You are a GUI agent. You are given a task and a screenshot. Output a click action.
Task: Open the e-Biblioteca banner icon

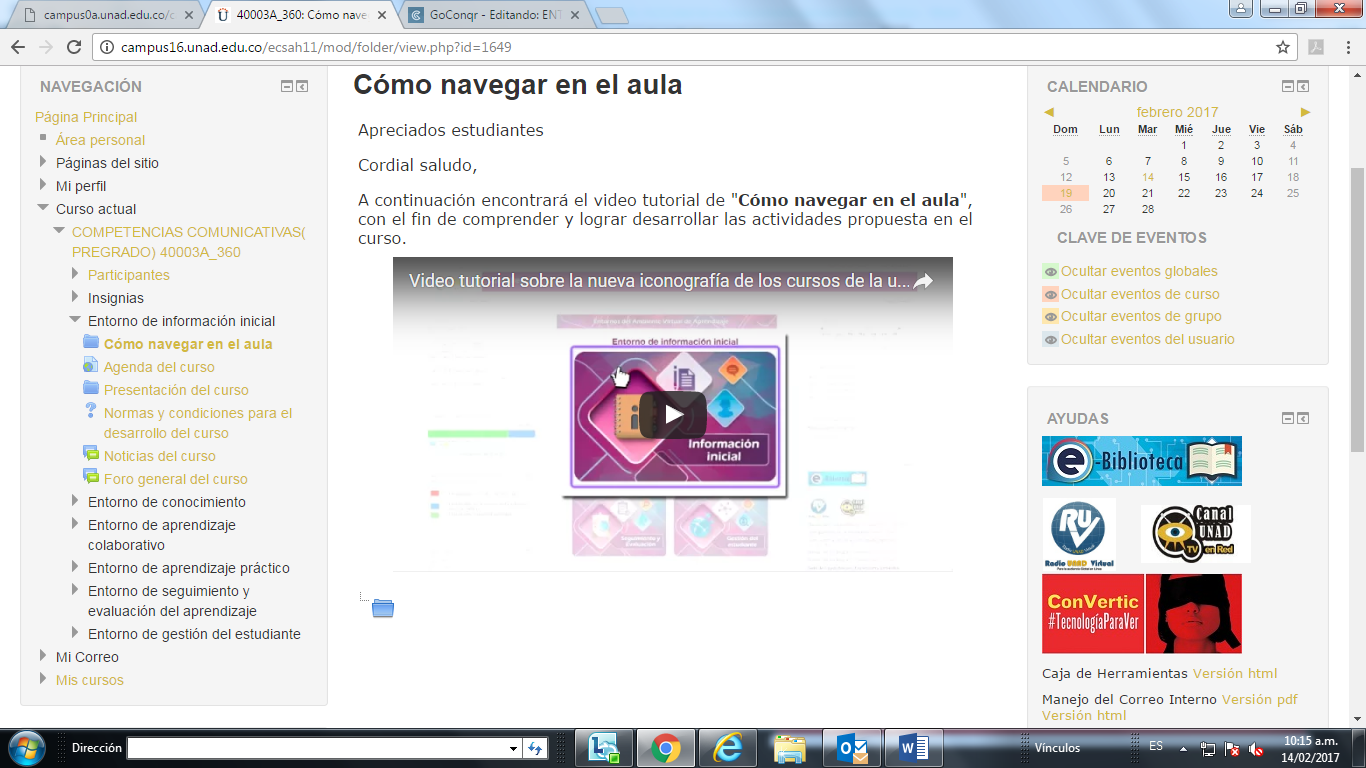[x=1141, y=461]
